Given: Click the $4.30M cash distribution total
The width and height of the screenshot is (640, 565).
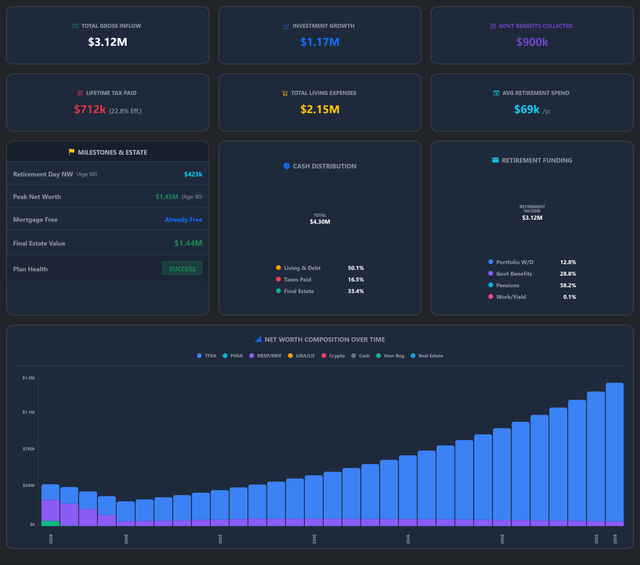Looking at the screenshot, I should point(320,222).
